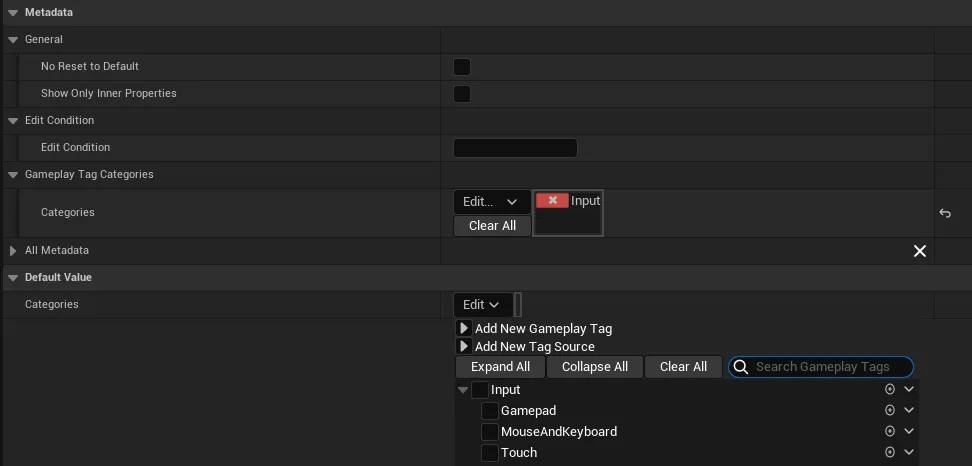Click the X icon in All Metadata row
The height and width of the screenshot is (466, 972).
coord(920,251)
